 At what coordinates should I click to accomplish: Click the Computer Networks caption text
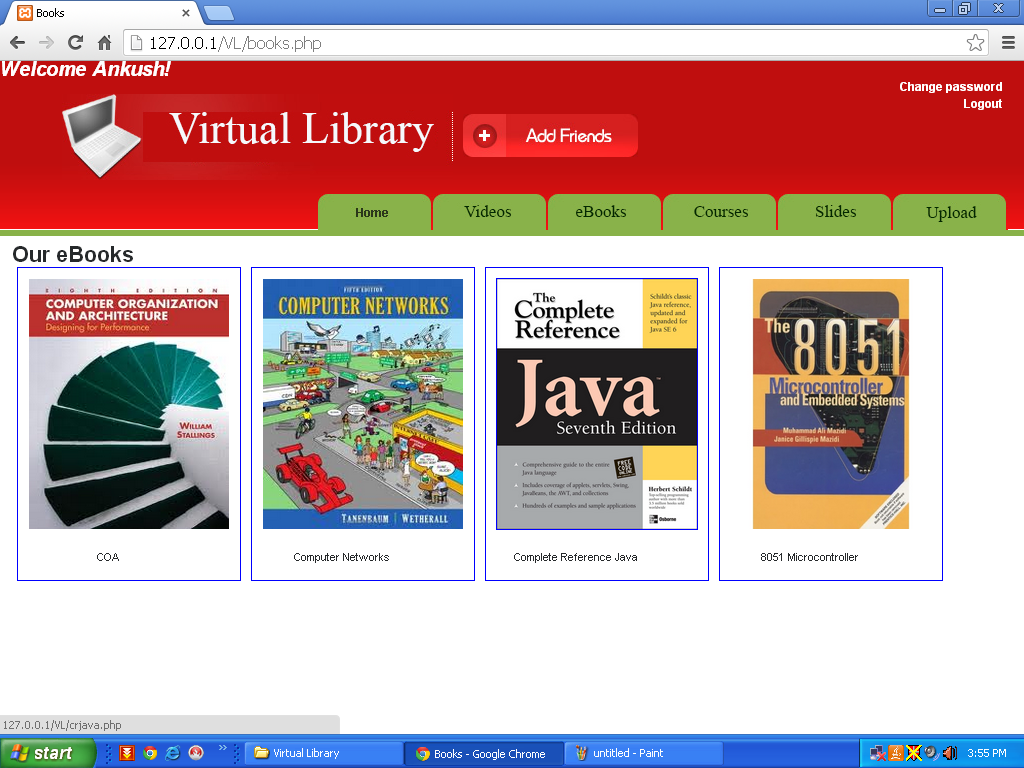pos(341,557)
